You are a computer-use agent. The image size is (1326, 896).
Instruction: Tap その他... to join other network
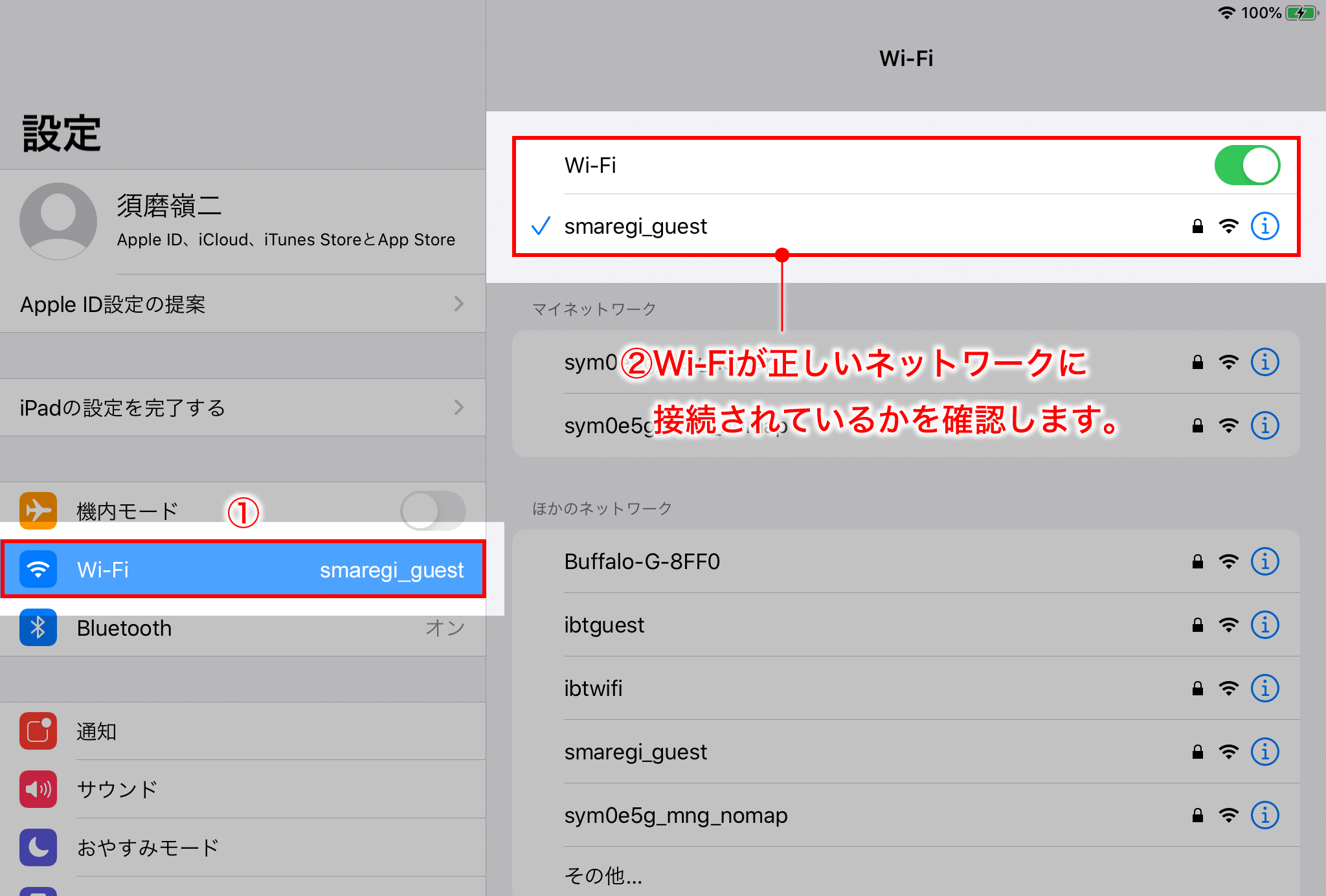[906, 872]
